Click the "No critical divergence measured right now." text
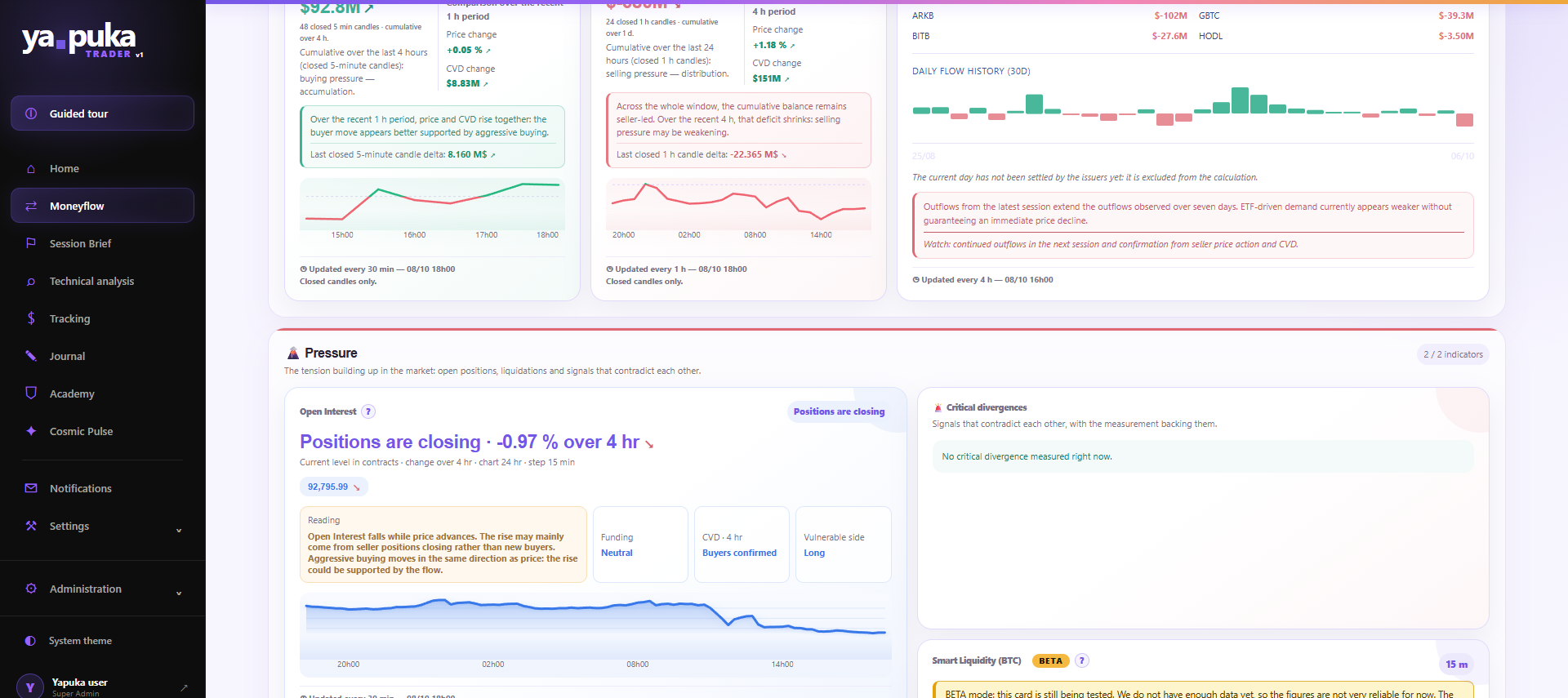The width and height of the screenshot is (1568, 698). pos(1027,456)
